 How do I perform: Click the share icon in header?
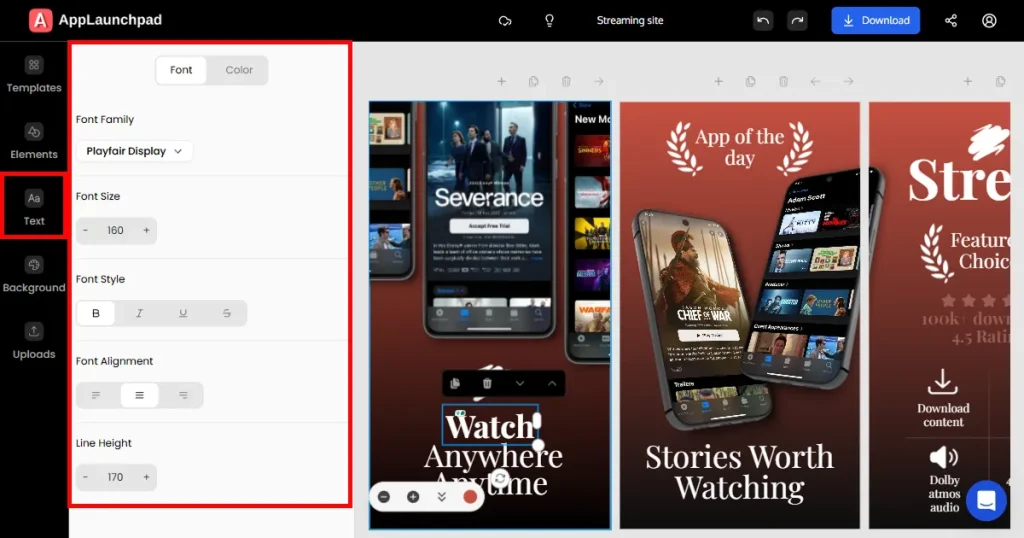pos(951,20)
